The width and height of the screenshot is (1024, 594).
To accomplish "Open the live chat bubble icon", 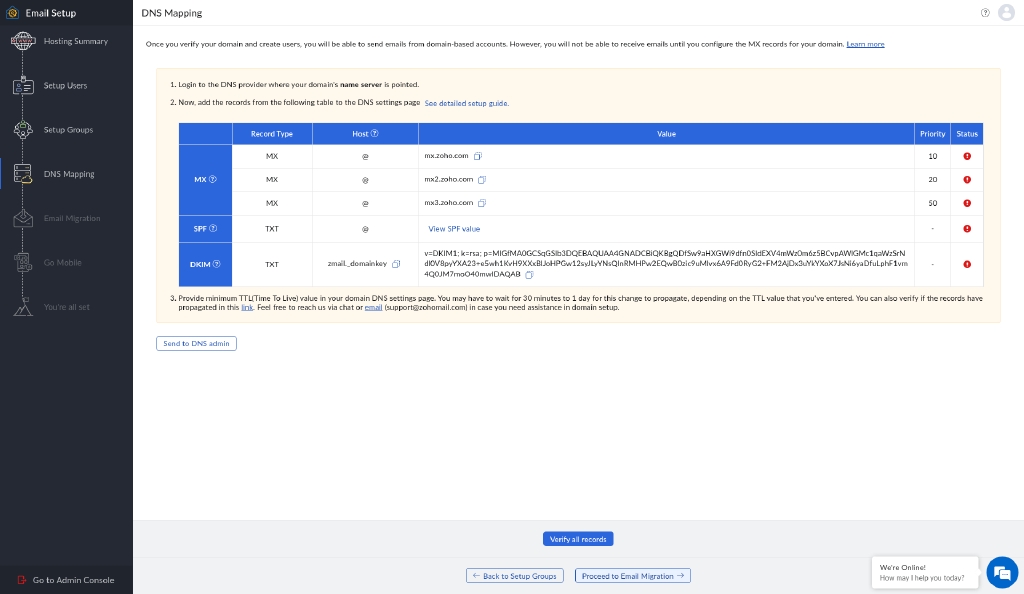I will point(1002,572).
